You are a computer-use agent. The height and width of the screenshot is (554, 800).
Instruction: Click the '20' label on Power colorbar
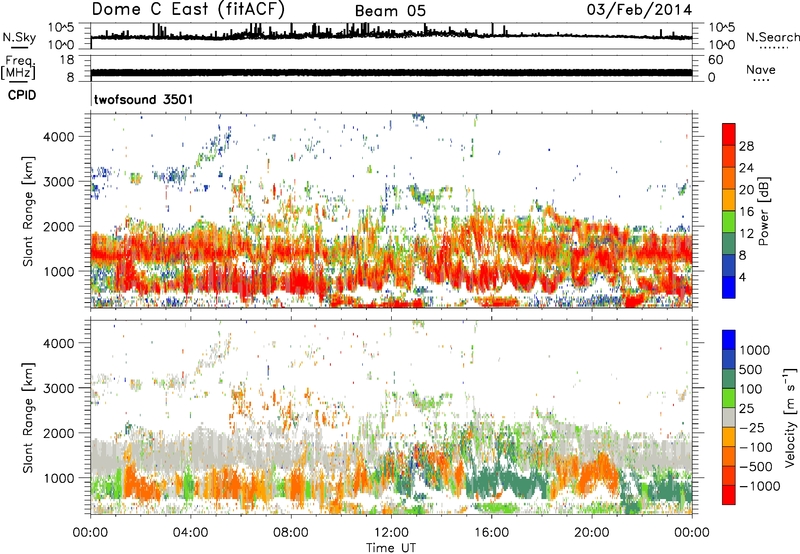(x=746, y=190)
